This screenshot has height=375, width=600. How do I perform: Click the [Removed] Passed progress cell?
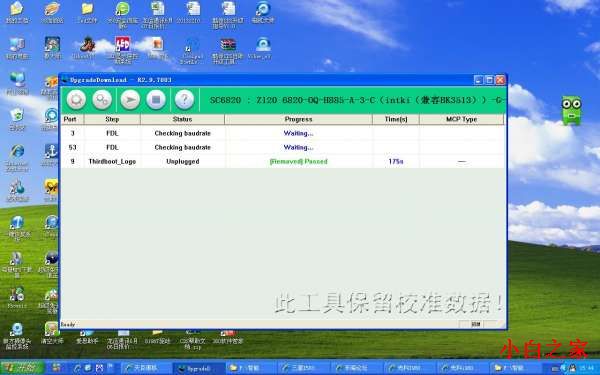298,161
